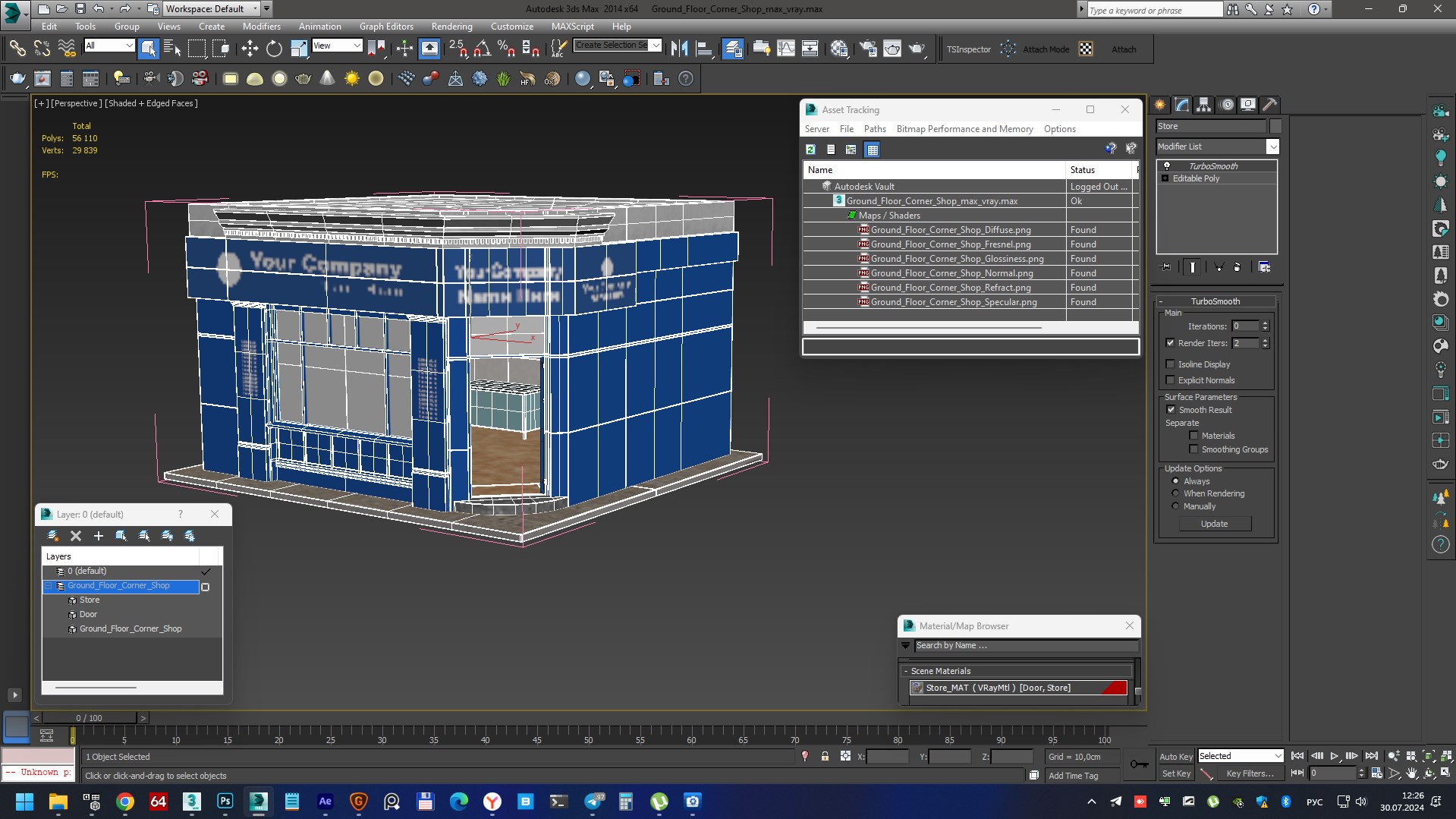Image resolution: width=1456 pixels, height=819 pixels.
Task: Open the selection filter All dropdown
Action: point(108,46)
